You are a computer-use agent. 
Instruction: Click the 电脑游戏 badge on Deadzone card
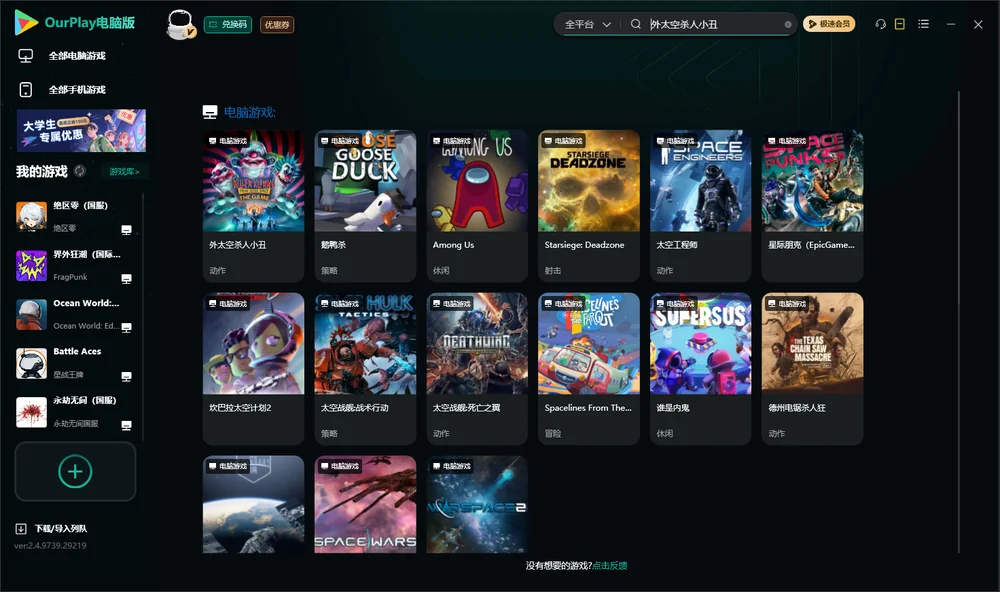click(562, 141)
